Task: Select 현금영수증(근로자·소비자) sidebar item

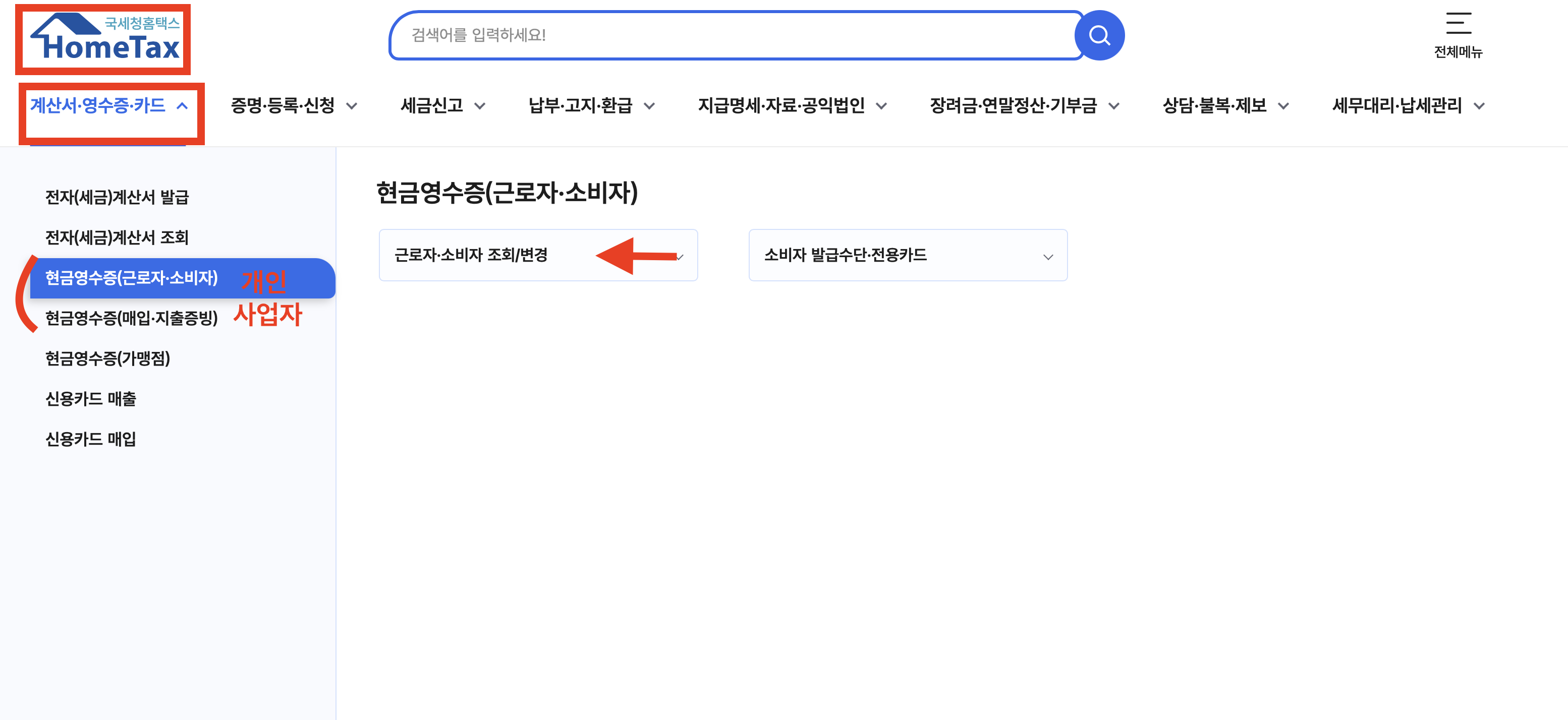Action: point(132,278)
